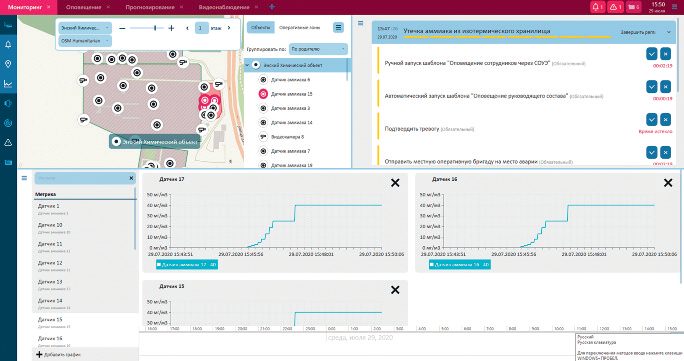The height and width of the screenshot is (361, 684).
Task: Click the map zoom slider
Action: tap(147, 28)
